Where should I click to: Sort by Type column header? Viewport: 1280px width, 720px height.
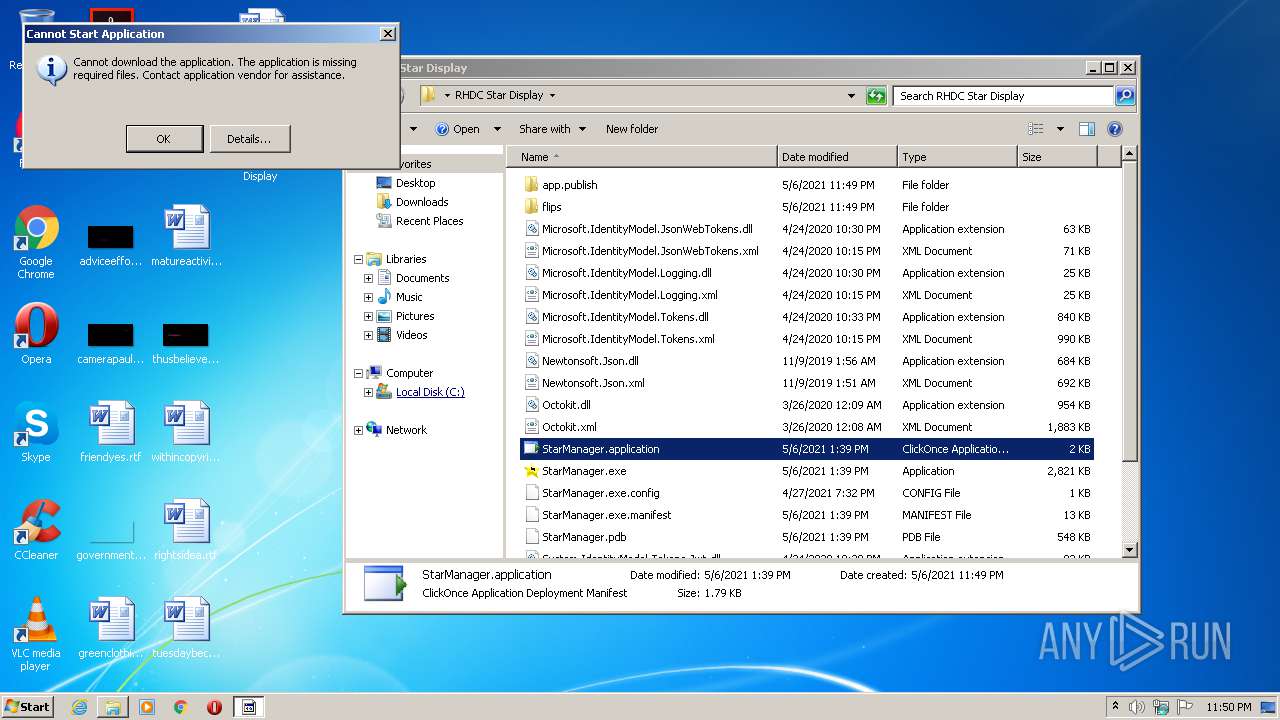[957, 157]
